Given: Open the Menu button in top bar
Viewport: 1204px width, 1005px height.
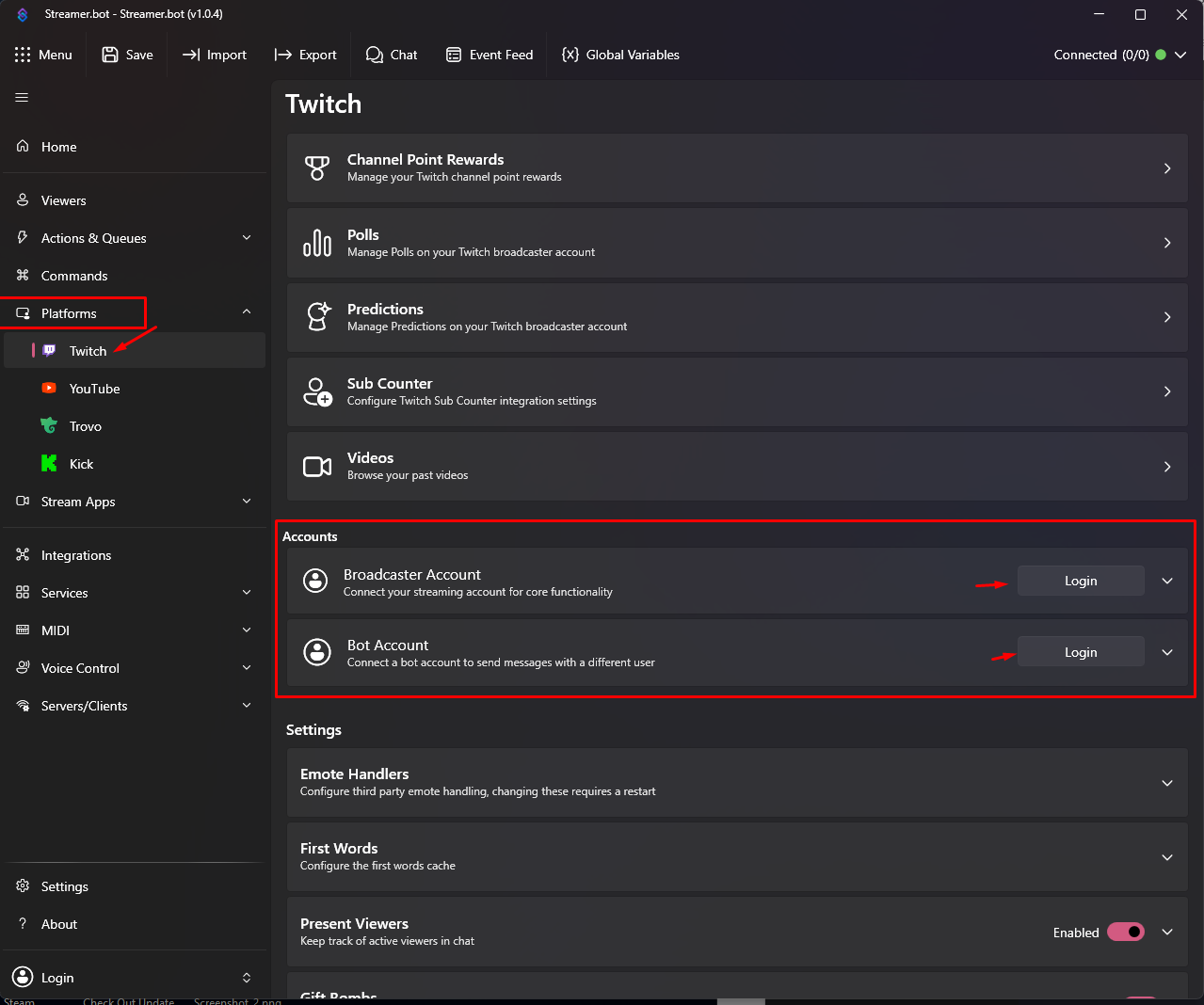Looking at the screenshot, I should coord(43,55).
